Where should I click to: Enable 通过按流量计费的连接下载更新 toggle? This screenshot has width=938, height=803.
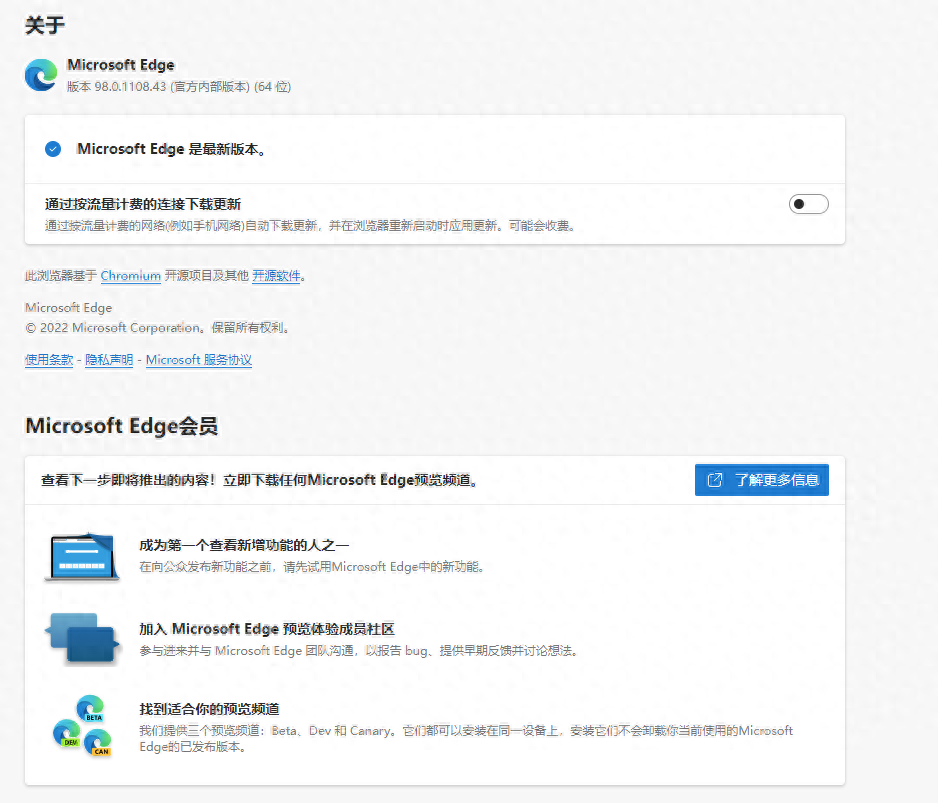point(808,203)
